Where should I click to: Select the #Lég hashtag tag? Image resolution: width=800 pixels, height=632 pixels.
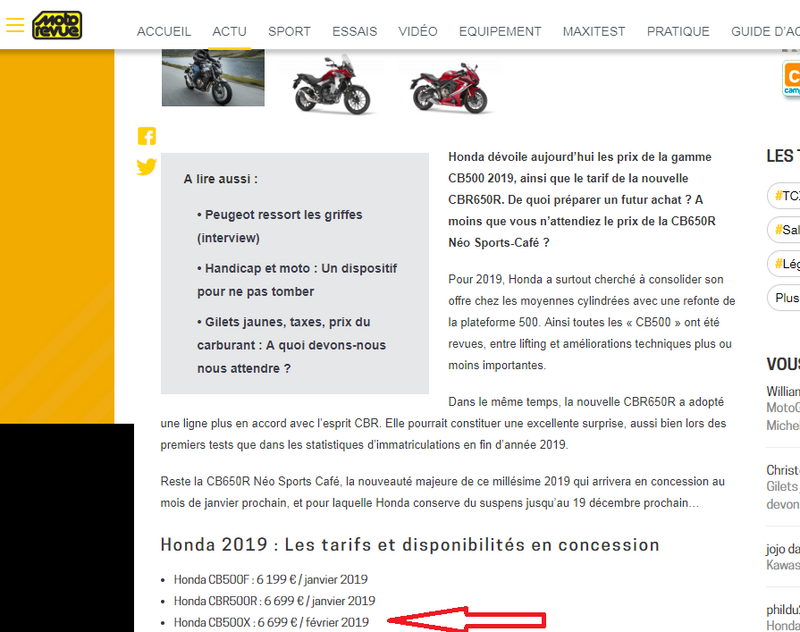click(x=784, y=264)
